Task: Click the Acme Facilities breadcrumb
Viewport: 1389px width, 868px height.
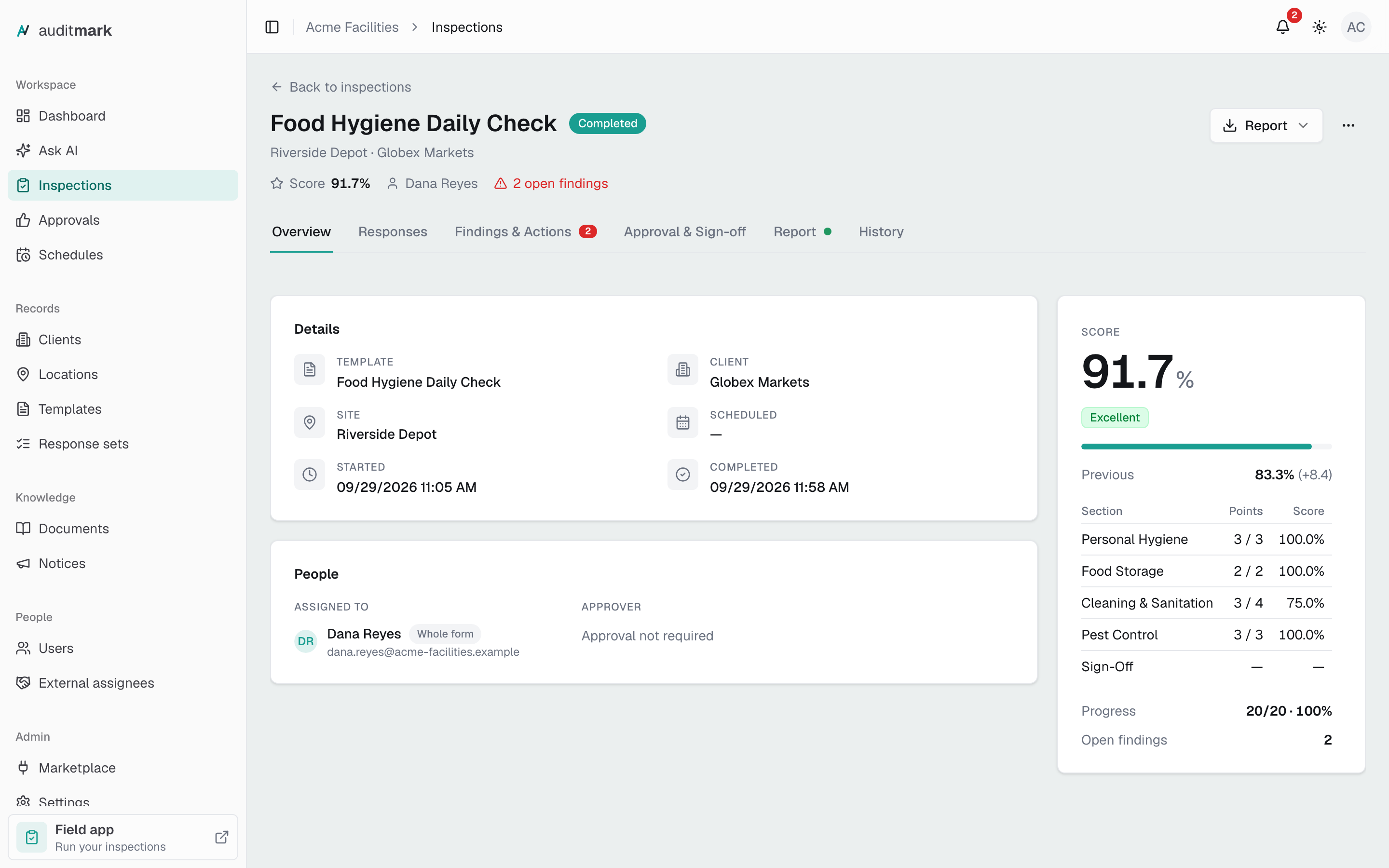Action: pos(352,27)
